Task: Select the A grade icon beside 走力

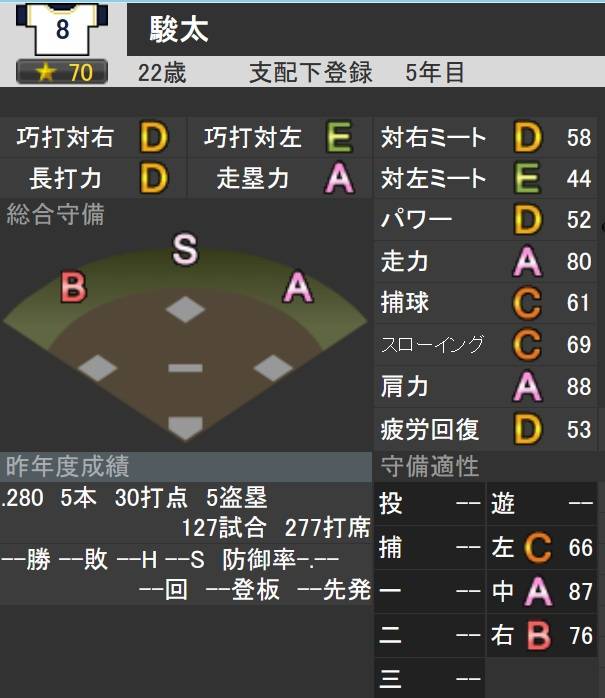Action: click(x=527, y=262)
